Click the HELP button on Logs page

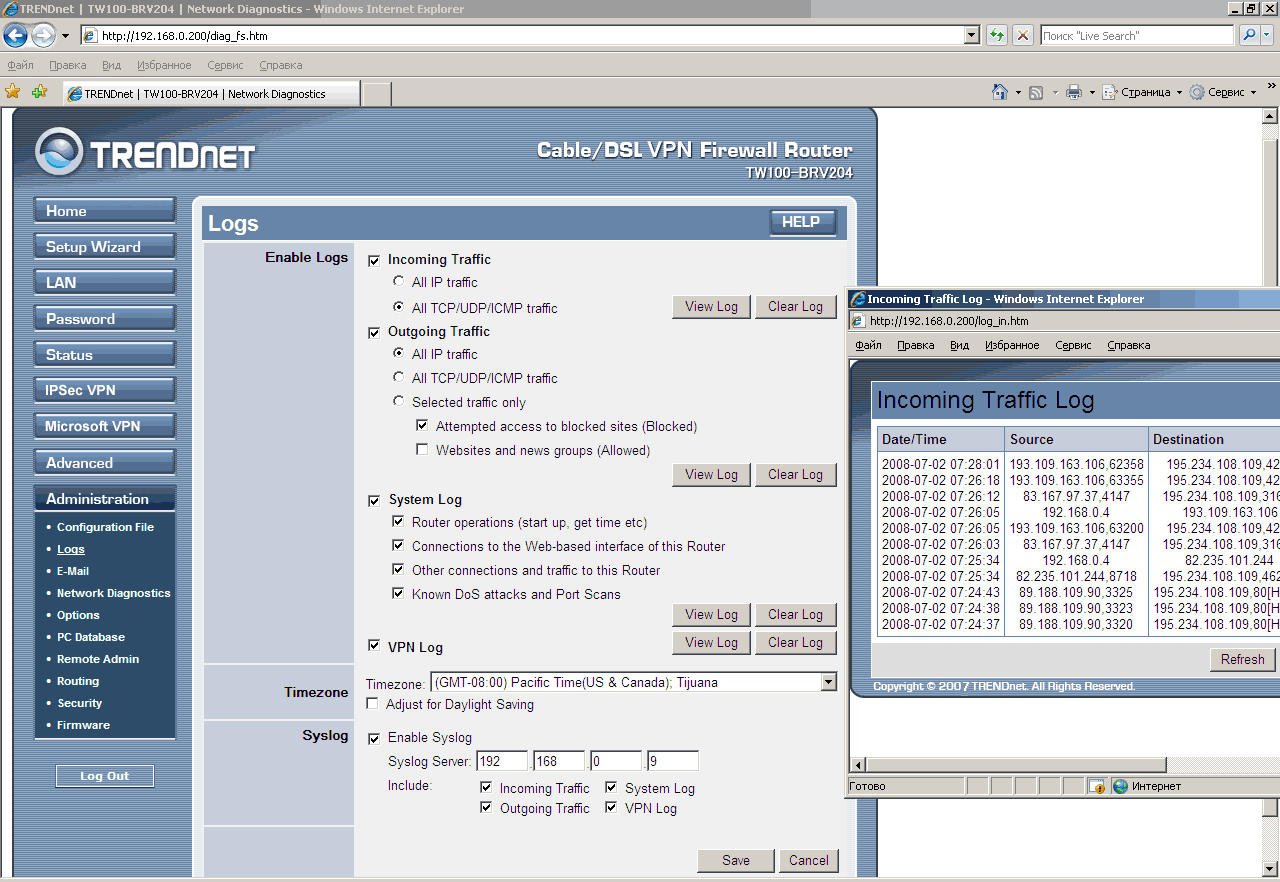click(x=802, y=223)
